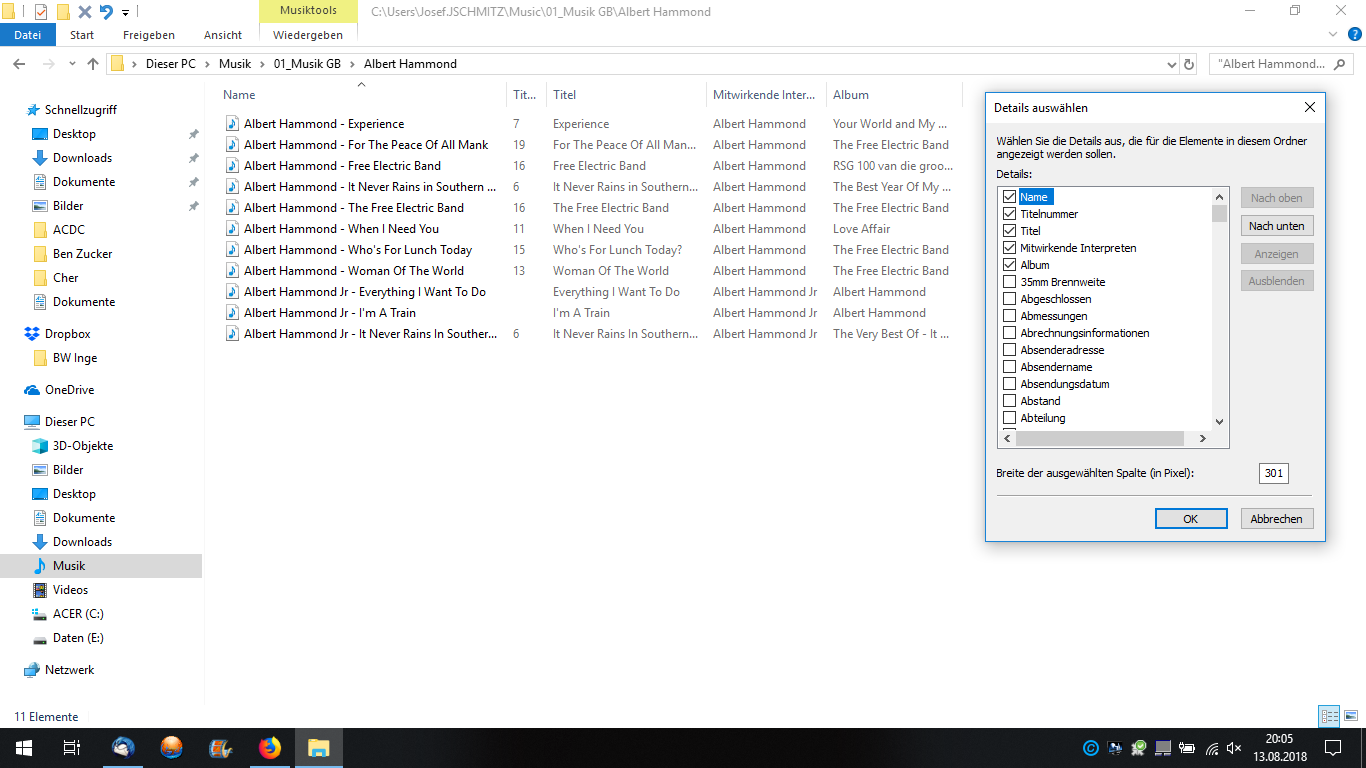
Task: Close the Details auswählen dialog
Action: 1310,107
